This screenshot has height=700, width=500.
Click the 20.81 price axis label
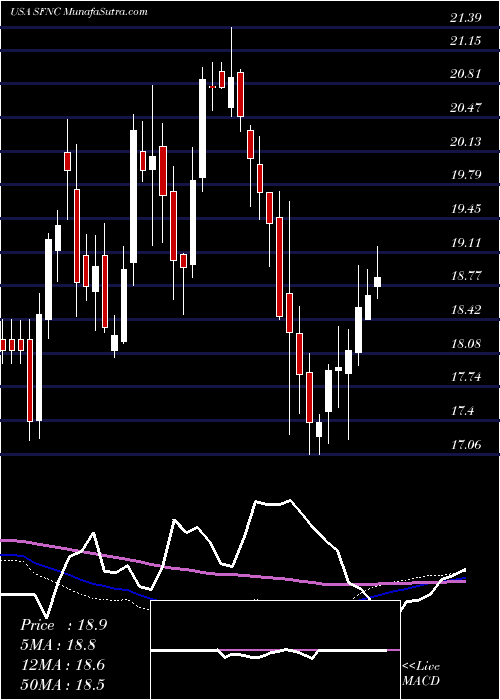pyautogui.click(x=466, y=74)
